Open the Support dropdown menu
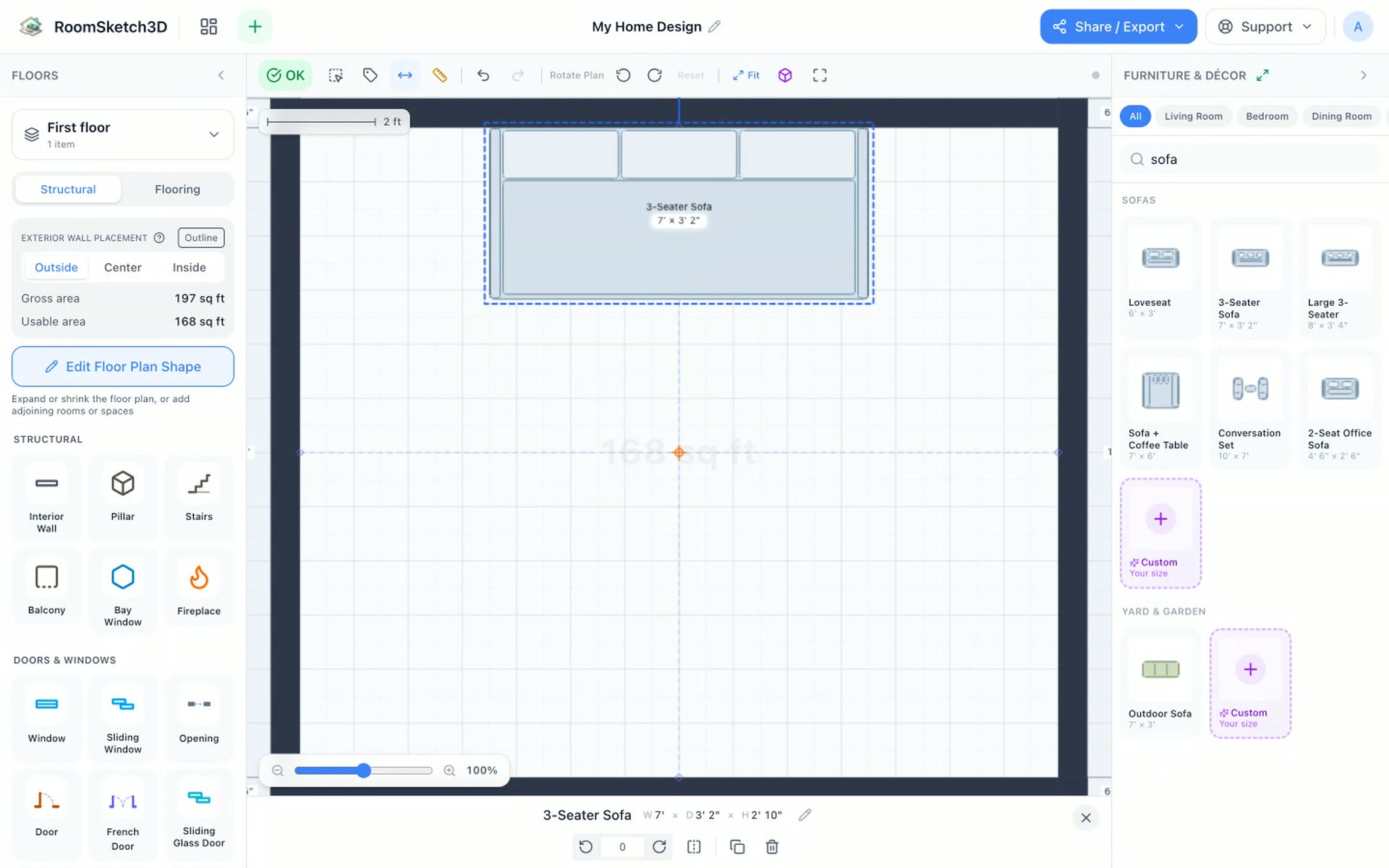The image size is (1389, 868). (1265, 27)
